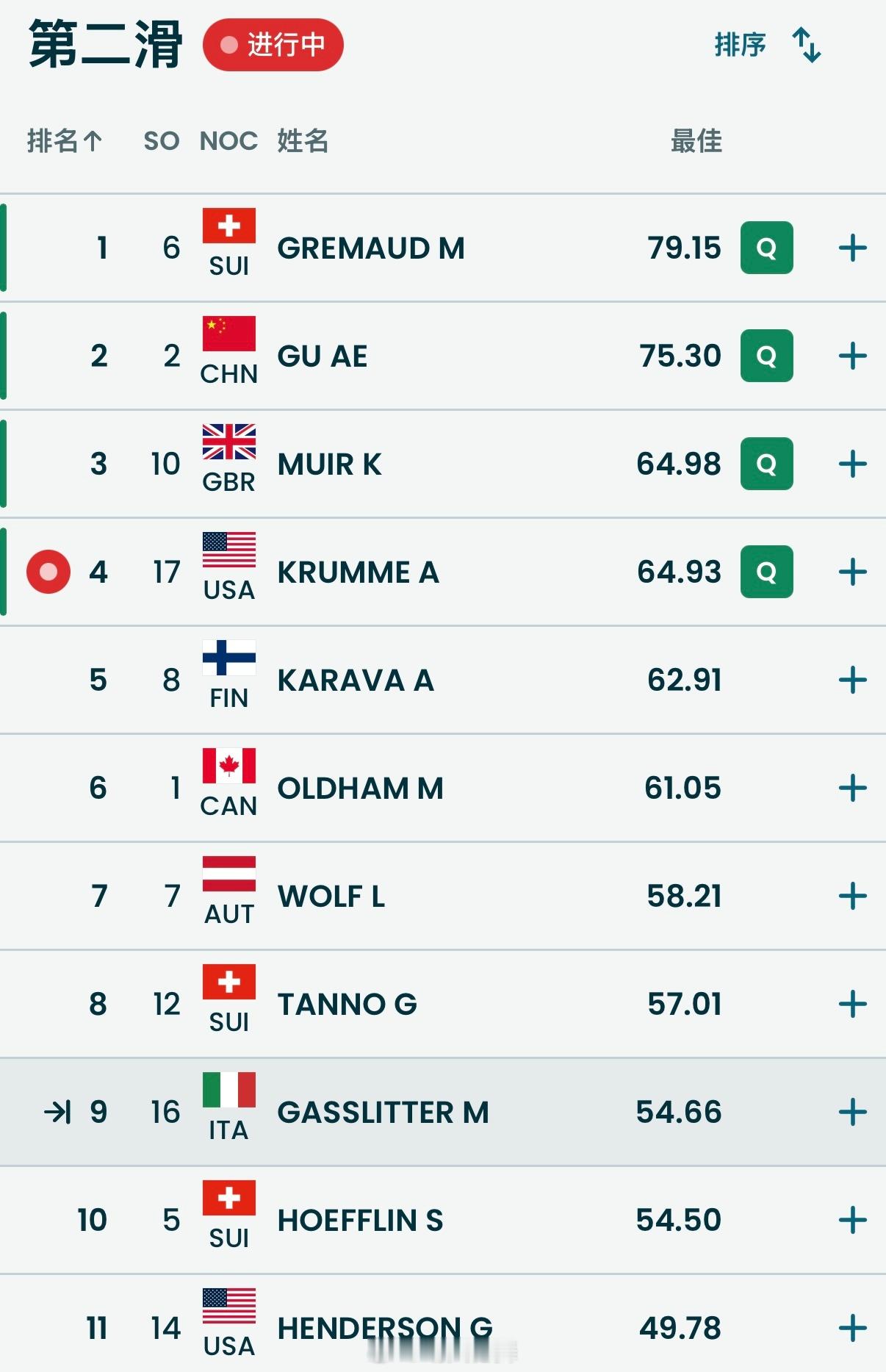Click the Great Britain flag for MUIR K
Image resolution: width=886 pixels, height=1372 pixels.
pos(229,442)
